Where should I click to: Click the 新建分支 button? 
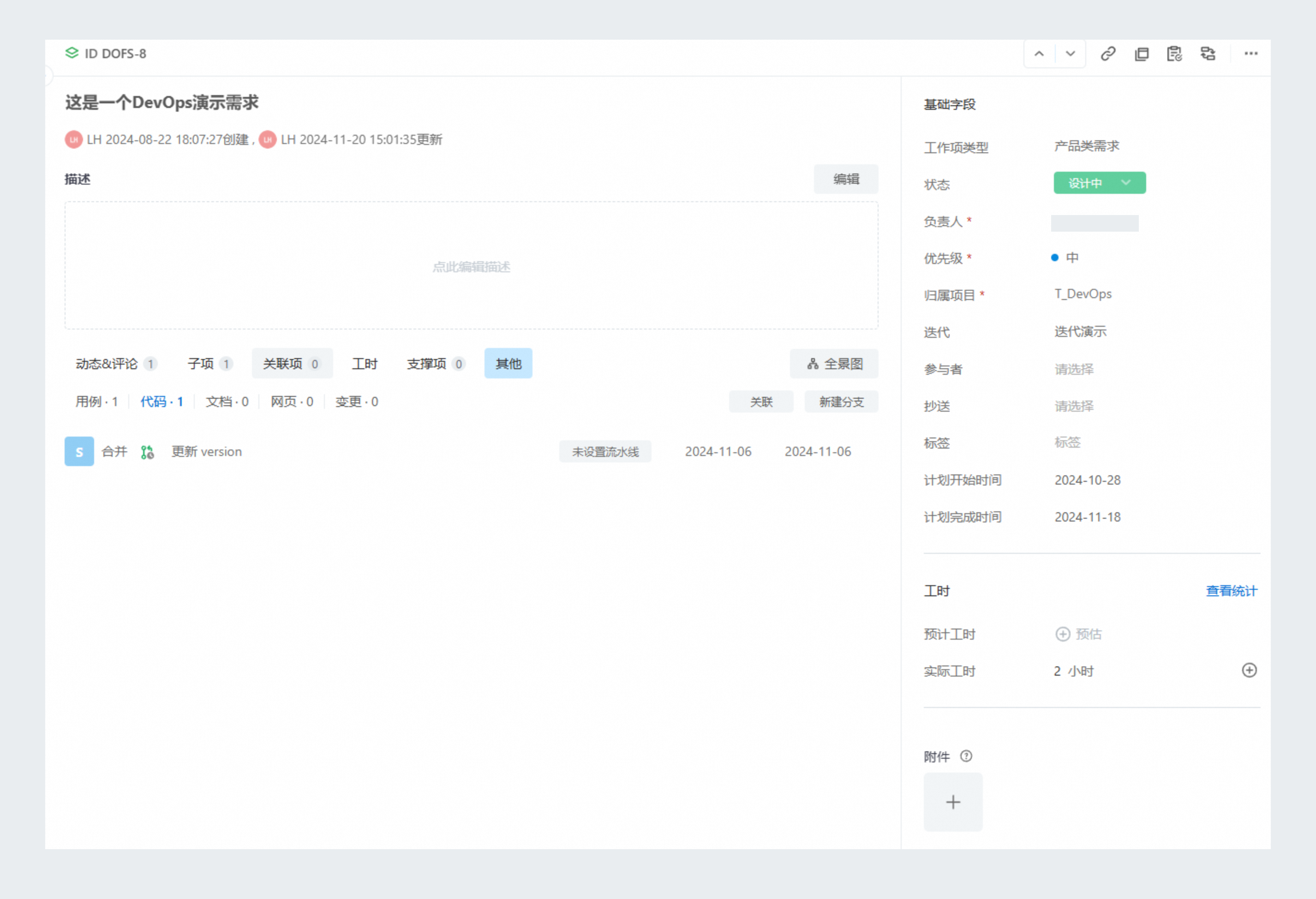point(842,402)
